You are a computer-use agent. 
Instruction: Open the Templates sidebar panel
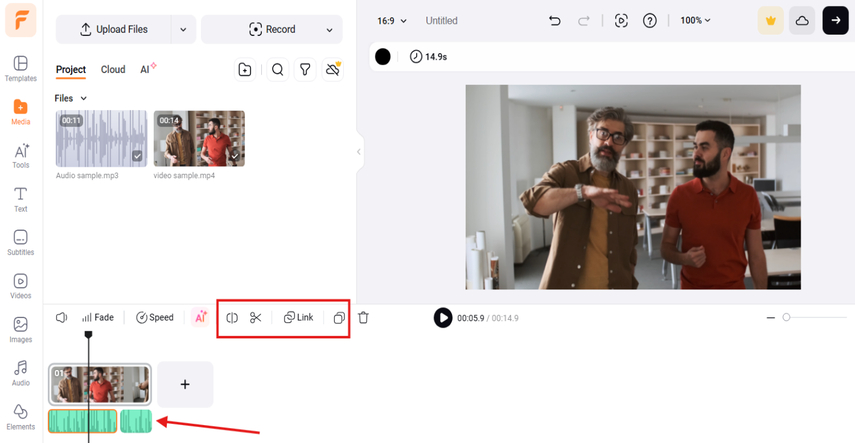21,69
